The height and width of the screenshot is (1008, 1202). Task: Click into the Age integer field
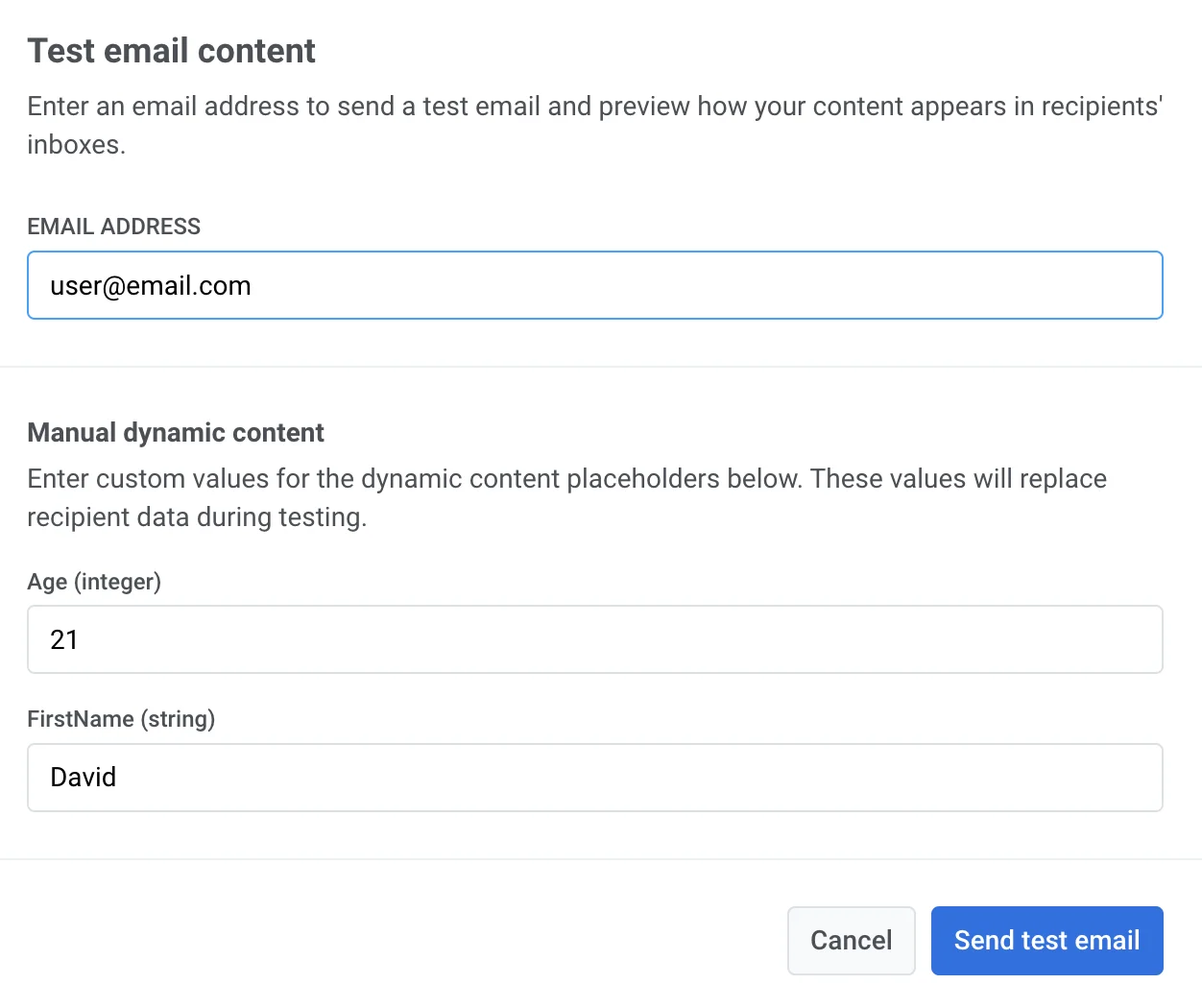[594, 639]
